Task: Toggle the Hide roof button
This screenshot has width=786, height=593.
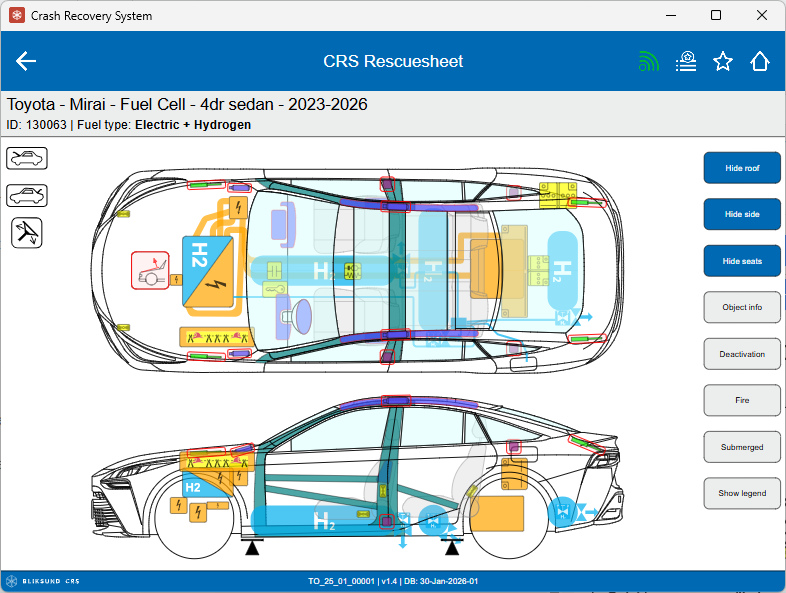Action: click(x=741, y=168)
